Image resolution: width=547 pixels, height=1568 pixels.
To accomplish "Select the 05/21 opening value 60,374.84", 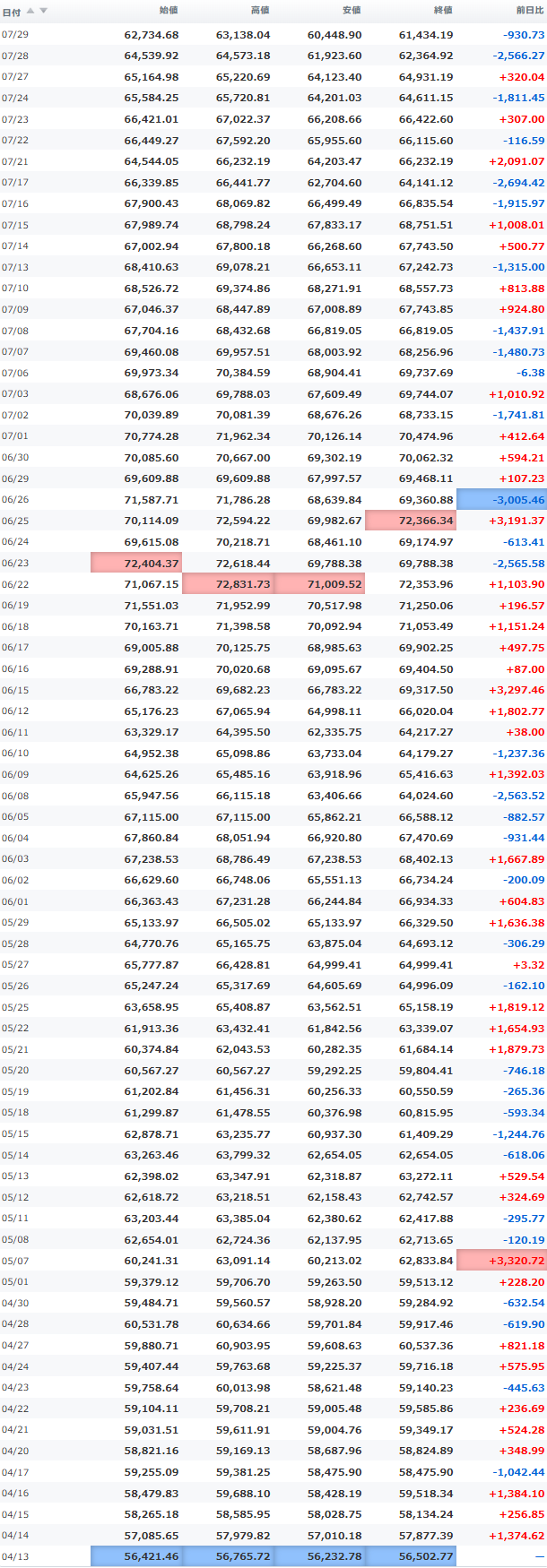I will pyautogui.click(x=152, y=1049).
